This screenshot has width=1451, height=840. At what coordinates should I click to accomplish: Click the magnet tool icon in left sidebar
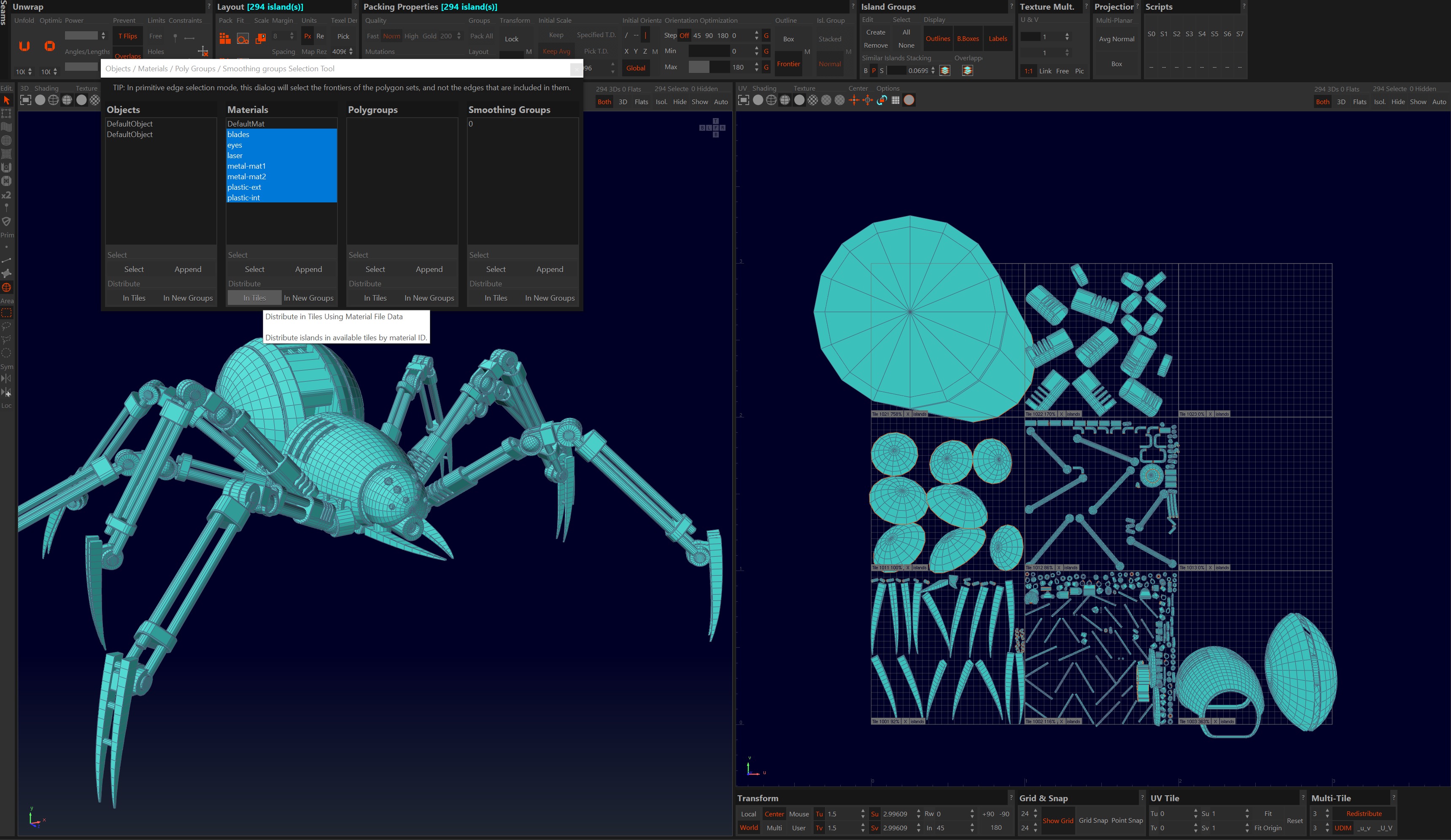7,167
